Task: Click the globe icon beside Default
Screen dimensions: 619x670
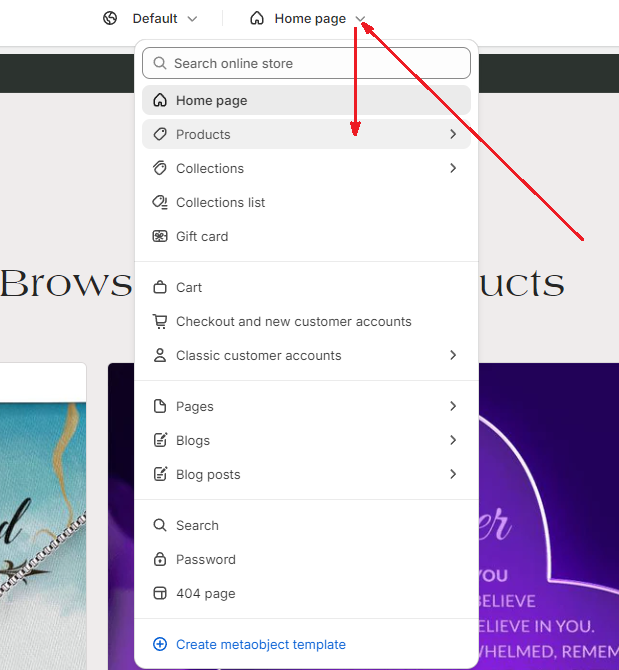Action: pyautogui.click(x=110, y=18)
